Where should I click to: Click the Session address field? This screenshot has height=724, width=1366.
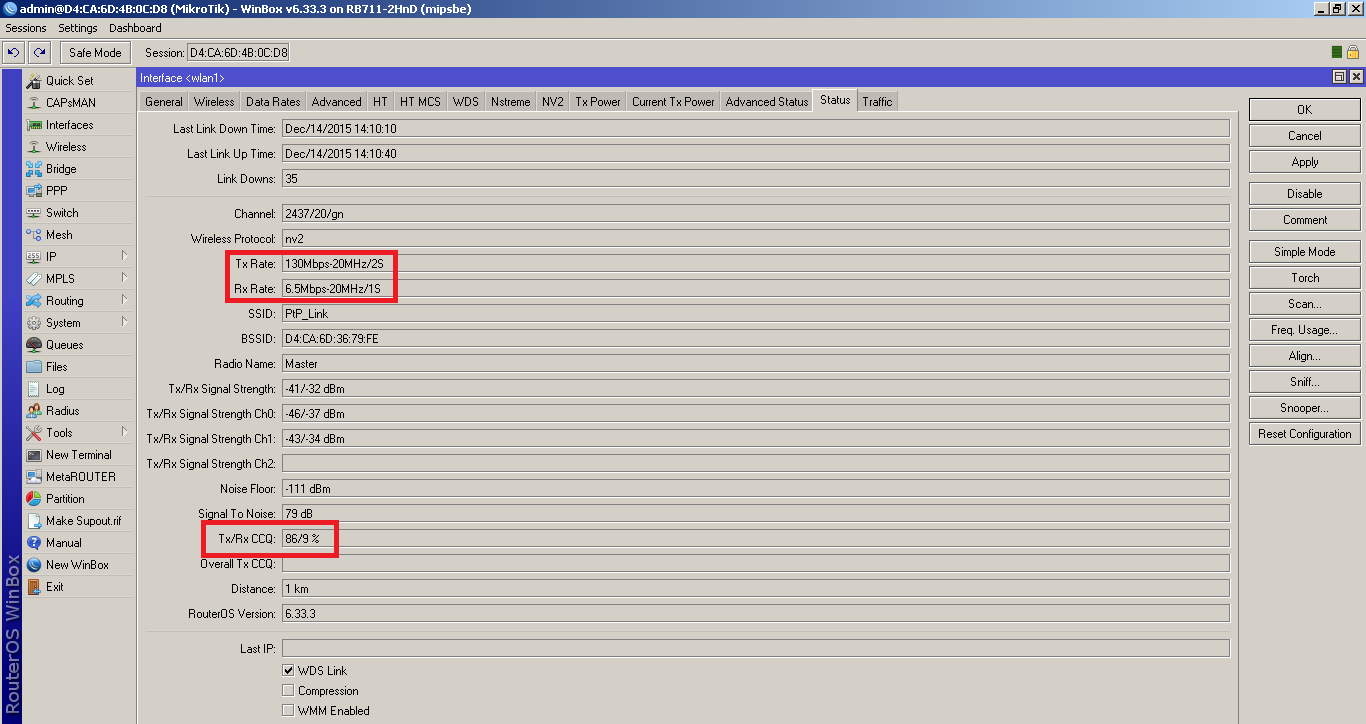point(238,53)
